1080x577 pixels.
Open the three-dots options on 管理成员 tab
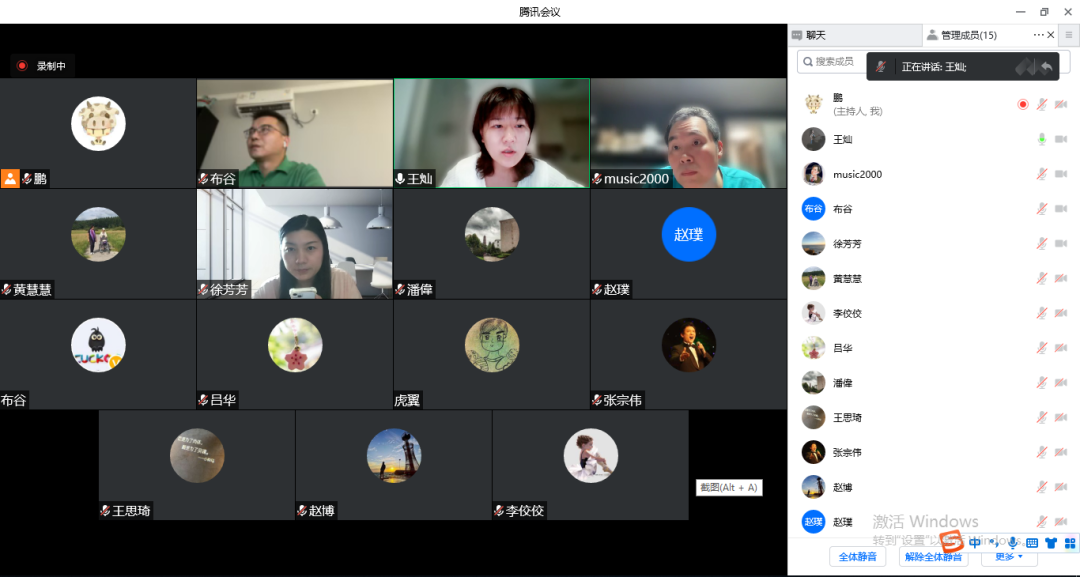(1038, 35)
